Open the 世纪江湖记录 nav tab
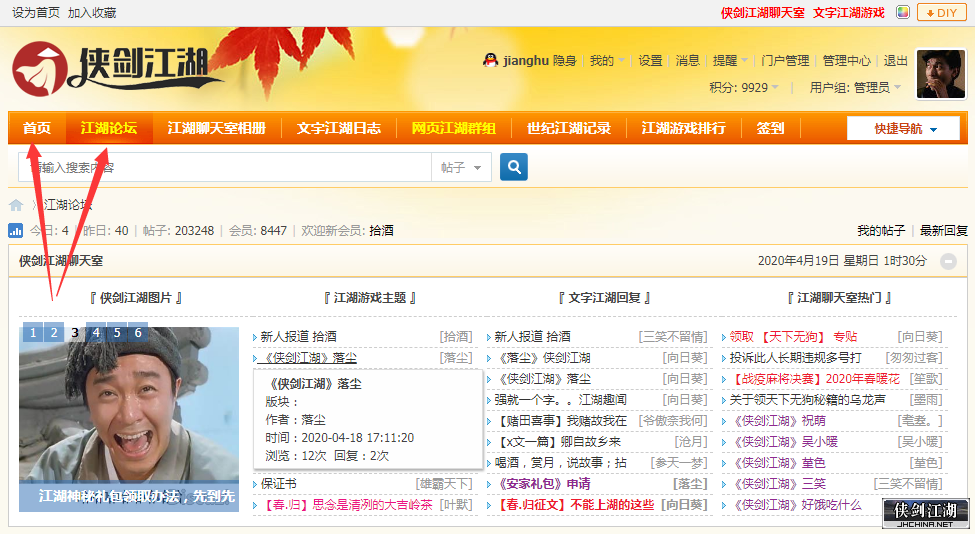This screenshot has width=975, height=534. (x=568, y=128)
